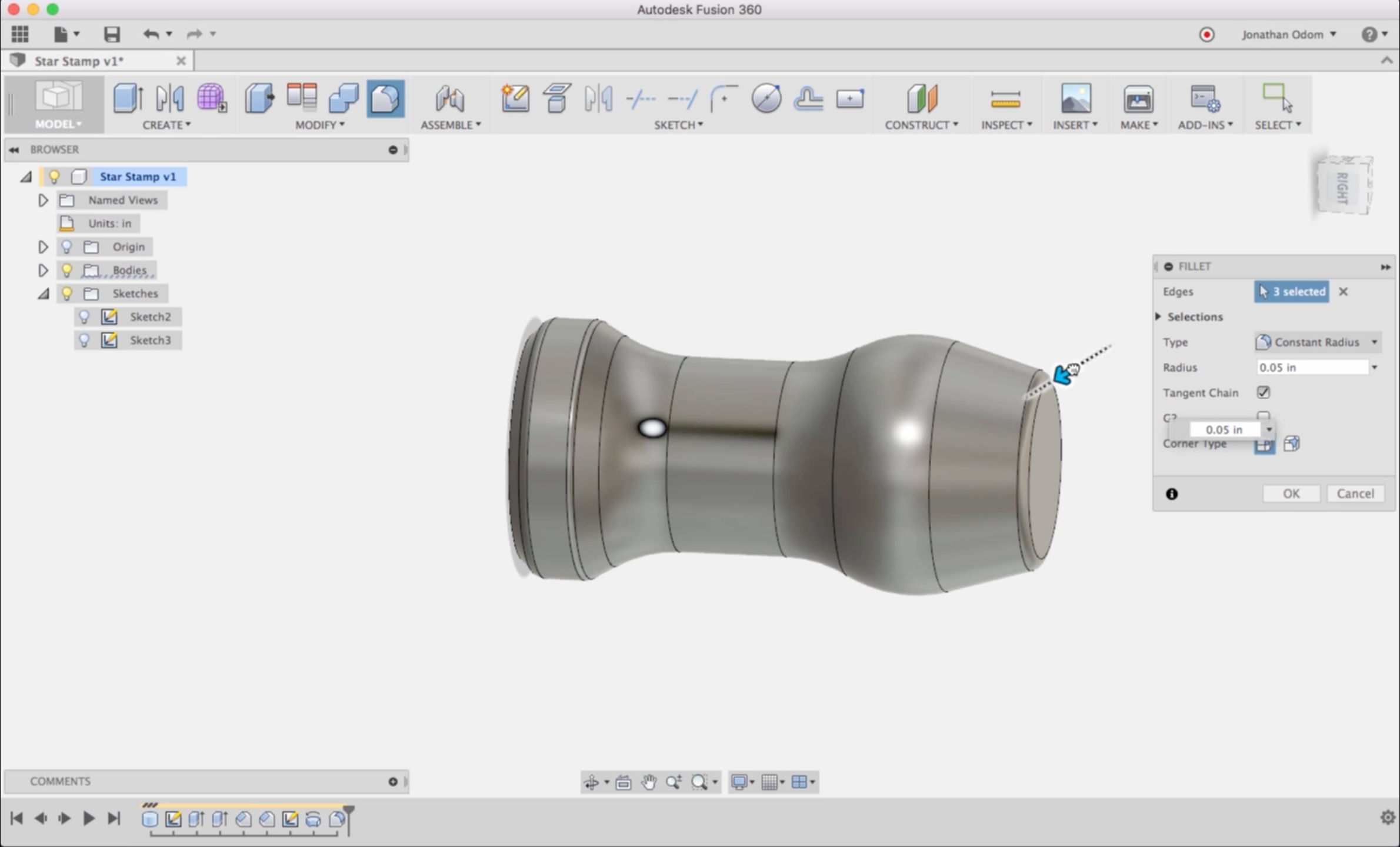The image size is (1400, 847).
Task: Open the MODIFY menu
Action: coord(319,125)
